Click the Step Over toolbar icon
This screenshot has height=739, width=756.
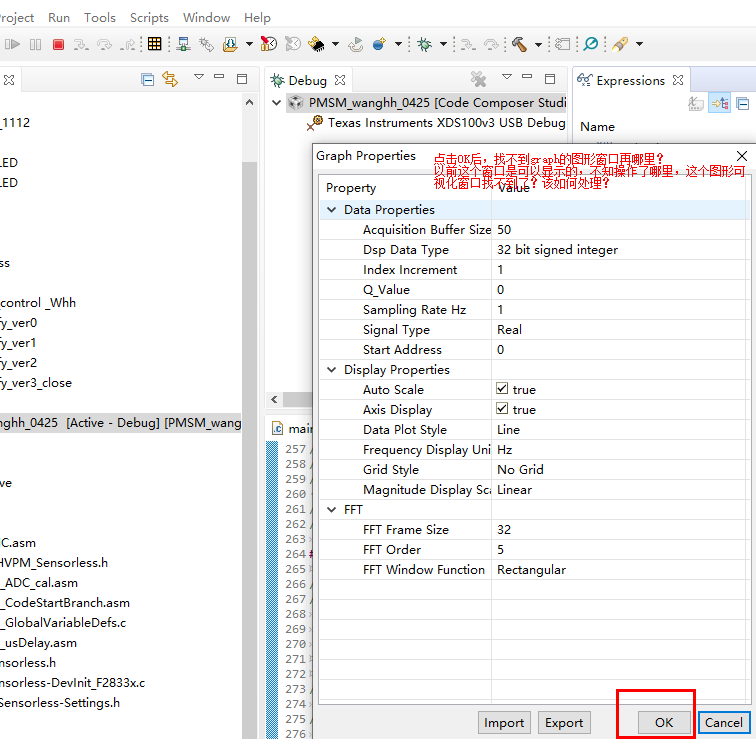coord(104,45)
